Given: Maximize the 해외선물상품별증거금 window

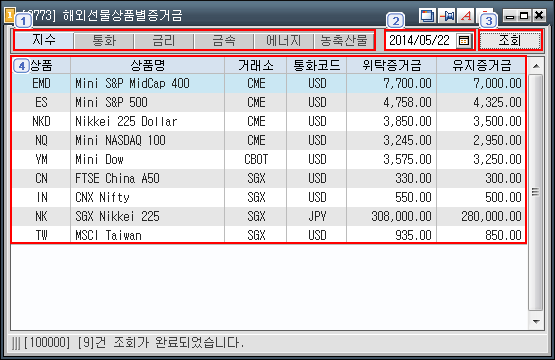Looking at the screenshot, I should [x=524, y=16].
